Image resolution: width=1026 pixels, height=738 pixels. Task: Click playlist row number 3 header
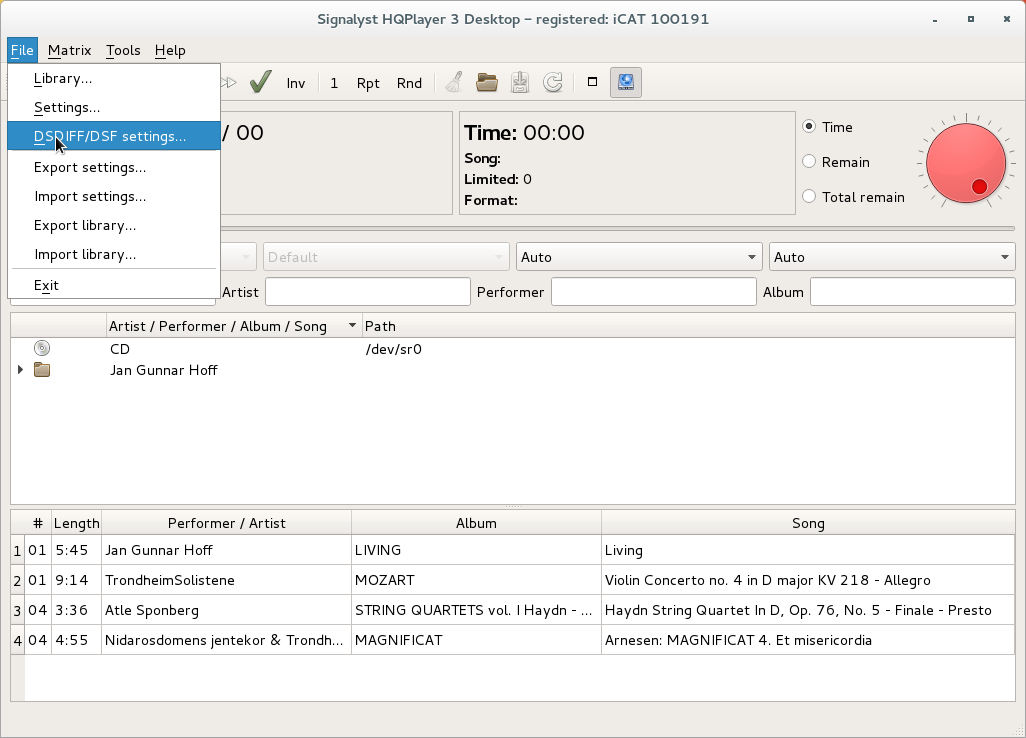pyautogui.click(x=18, y=611)
